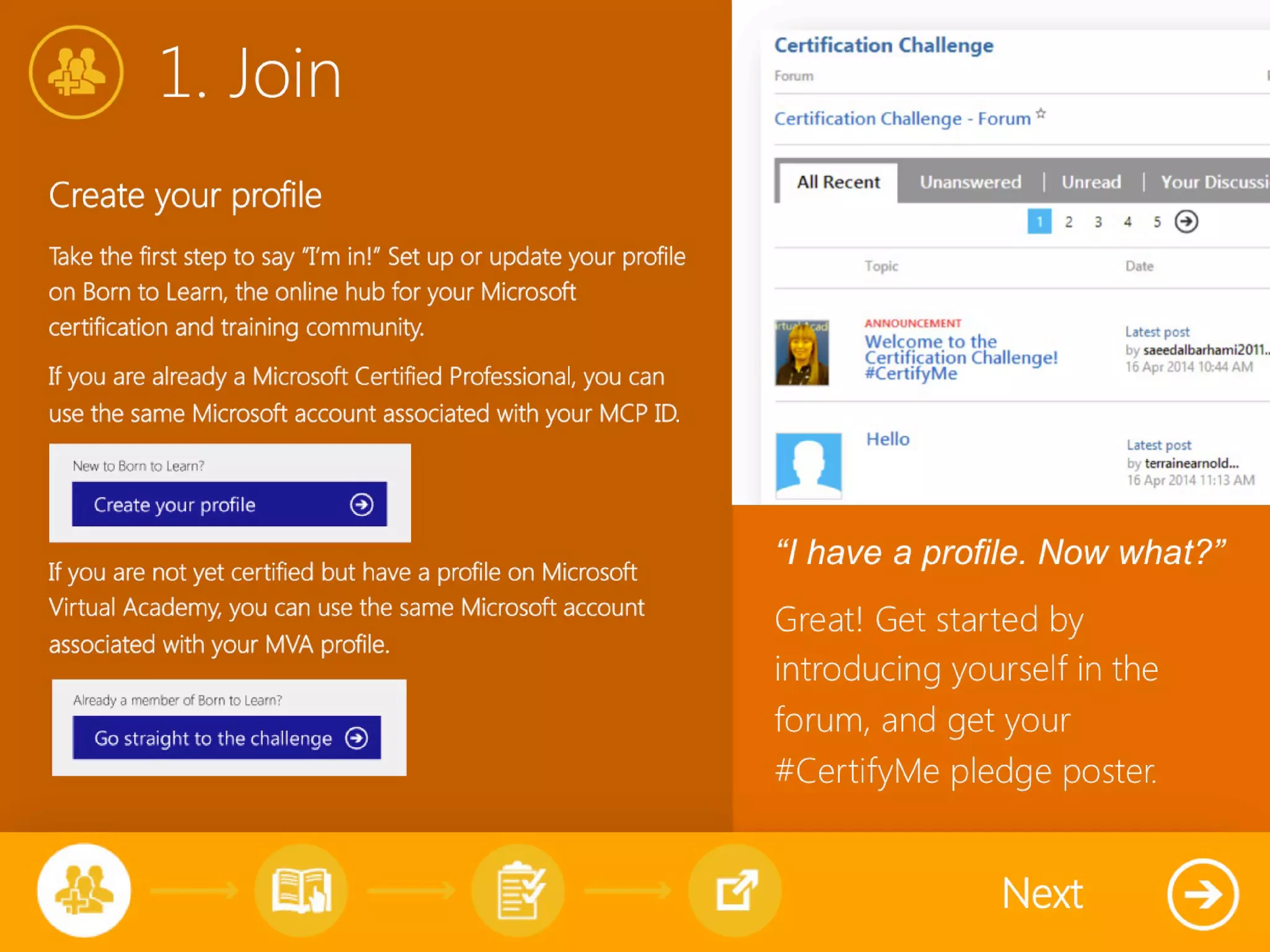Go to forum page 3
Viewport: 1270px width, 952px height.
pyautogui.click(x=1098, y=222)
